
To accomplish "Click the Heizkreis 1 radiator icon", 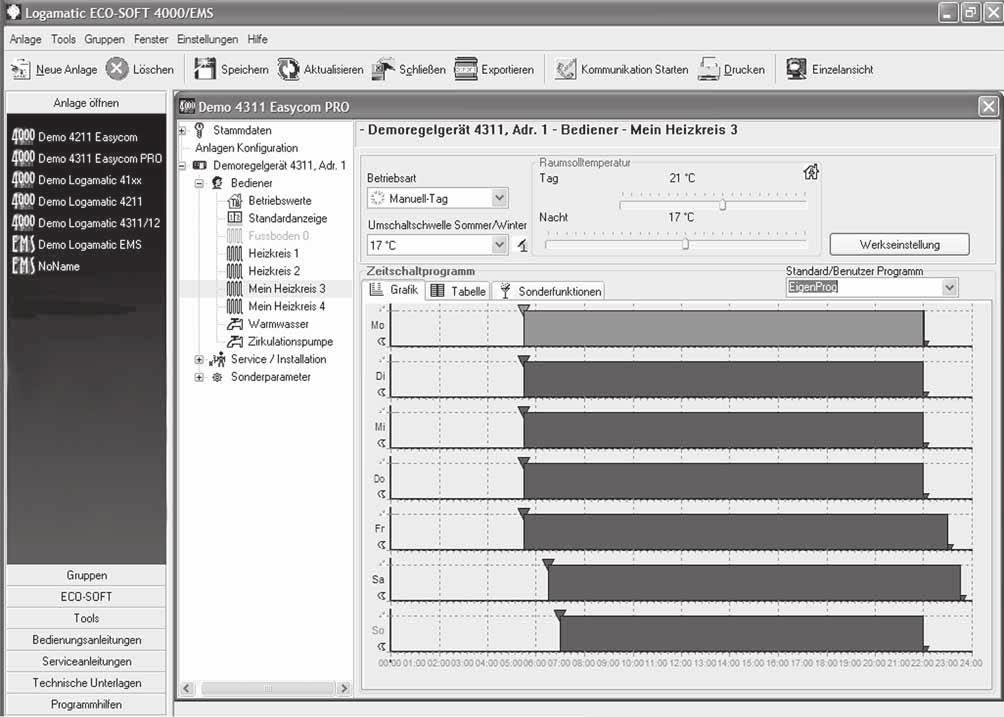I will 234,254.
